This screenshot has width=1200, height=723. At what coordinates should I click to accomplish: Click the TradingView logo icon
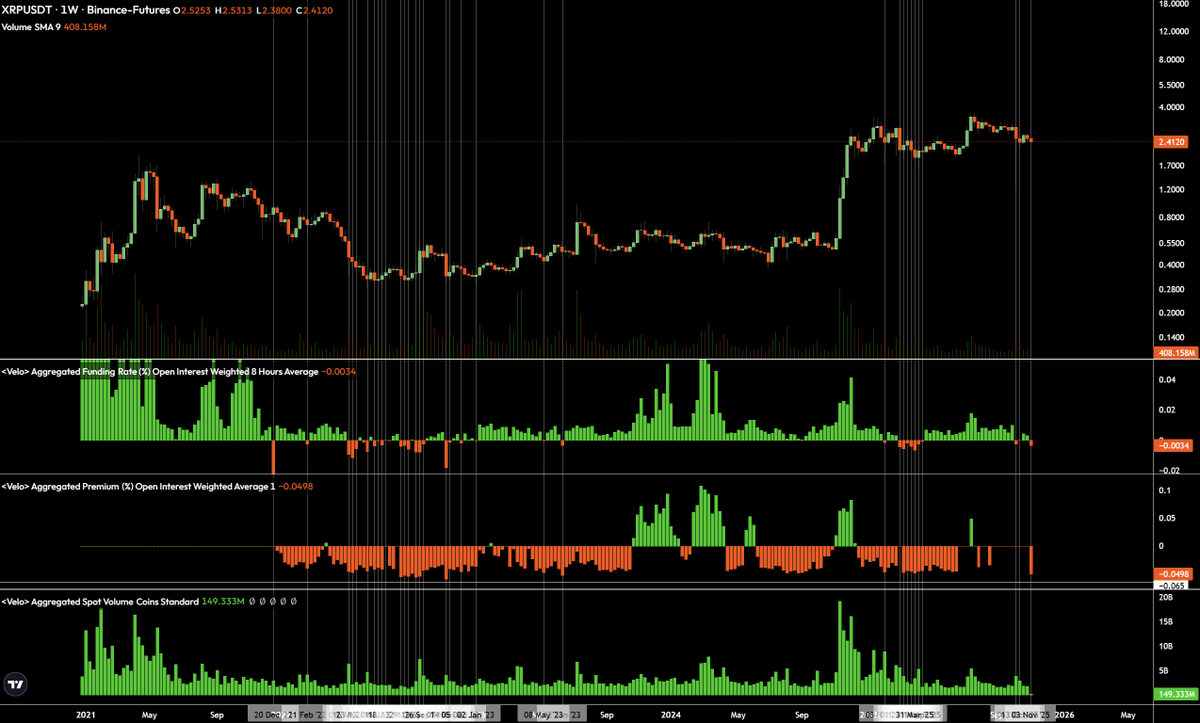[x=15, y=685]
